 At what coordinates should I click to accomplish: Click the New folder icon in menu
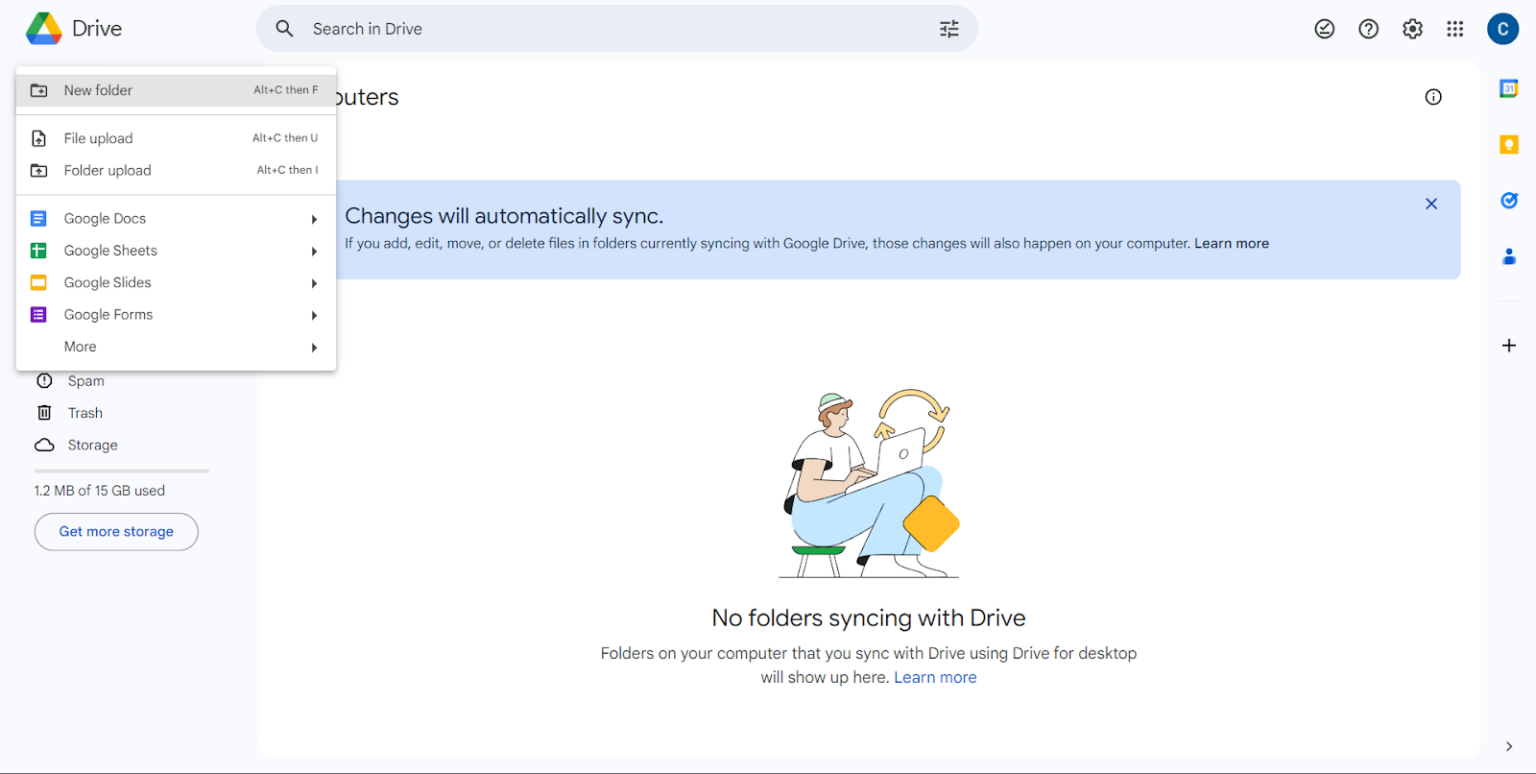click(39, 90)
